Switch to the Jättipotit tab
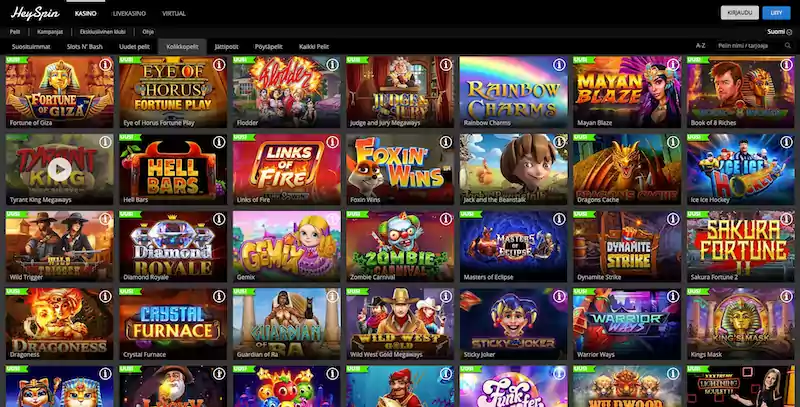 coord(227,46)
